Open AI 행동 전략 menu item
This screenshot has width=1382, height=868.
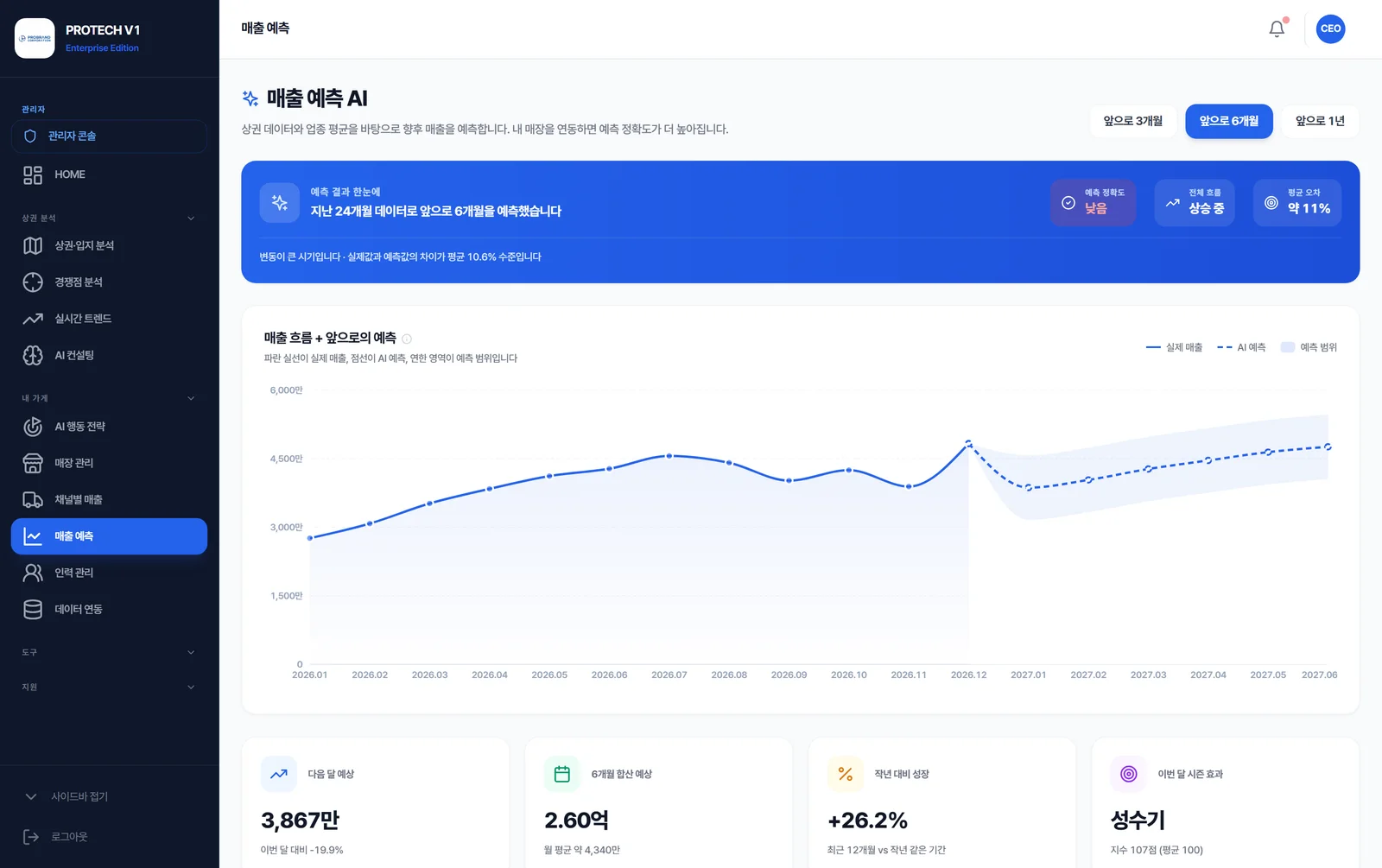point(109,427)
